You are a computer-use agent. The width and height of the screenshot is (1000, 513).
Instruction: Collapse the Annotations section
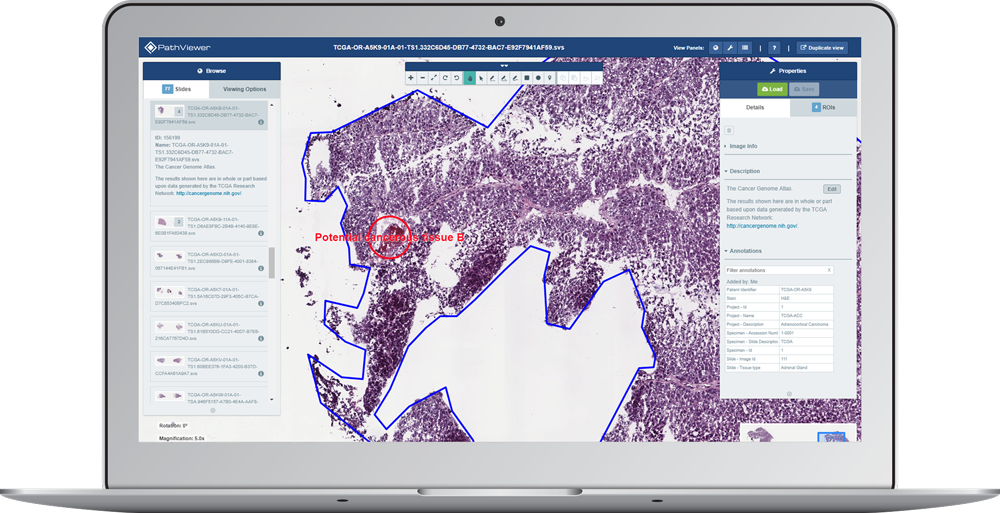pos(743,251)
